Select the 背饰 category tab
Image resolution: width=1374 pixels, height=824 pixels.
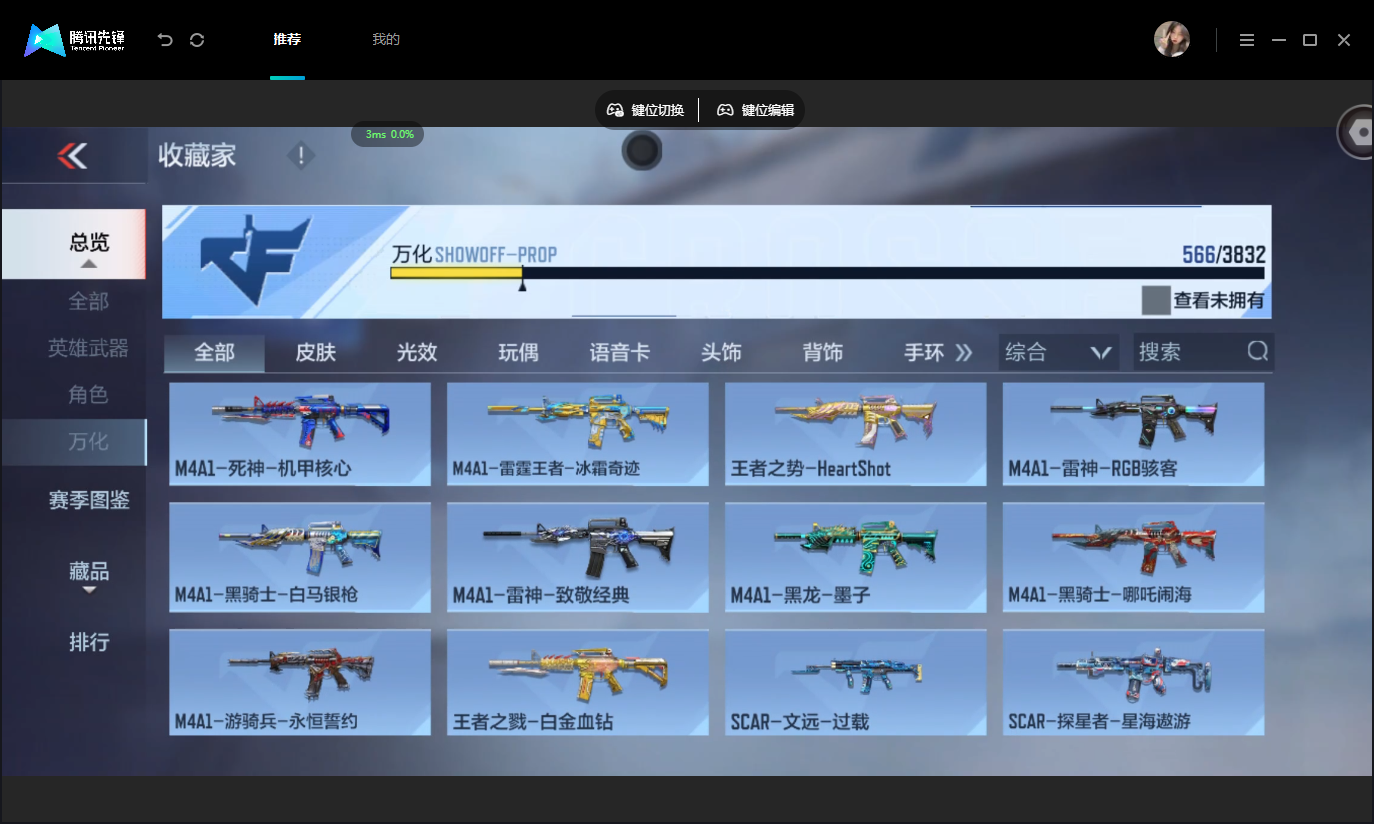pos(823,353)
